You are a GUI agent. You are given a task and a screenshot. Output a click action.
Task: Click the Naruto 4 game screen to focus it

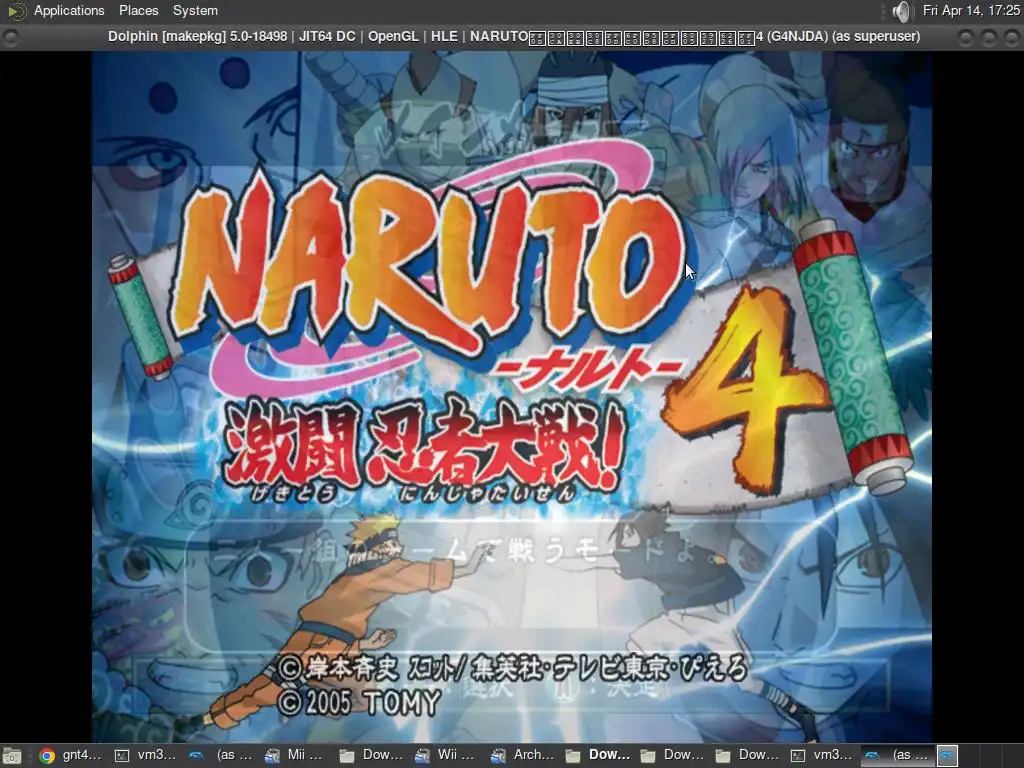coord(511,397)
